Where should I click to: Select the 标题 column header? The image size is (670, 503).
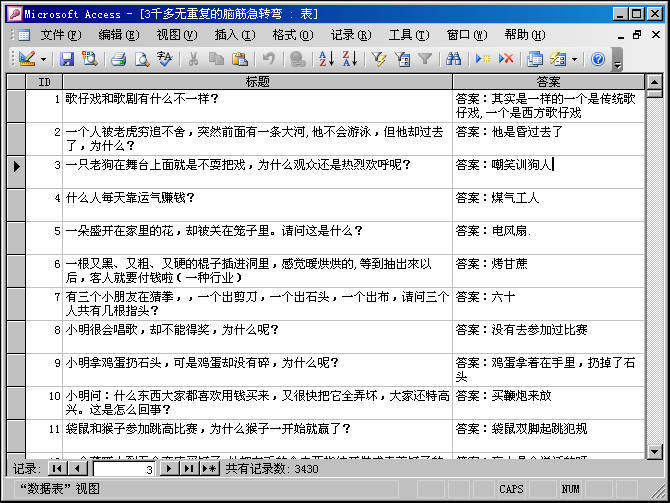click(x=257, y=82)
